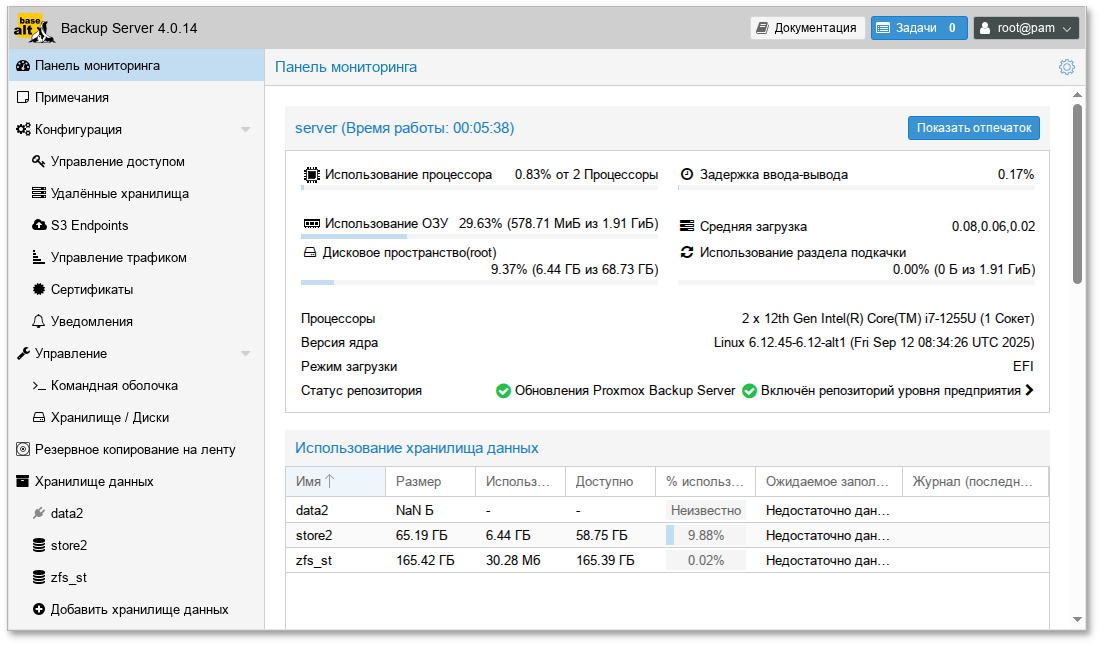Collapse the Управление section

246,353
